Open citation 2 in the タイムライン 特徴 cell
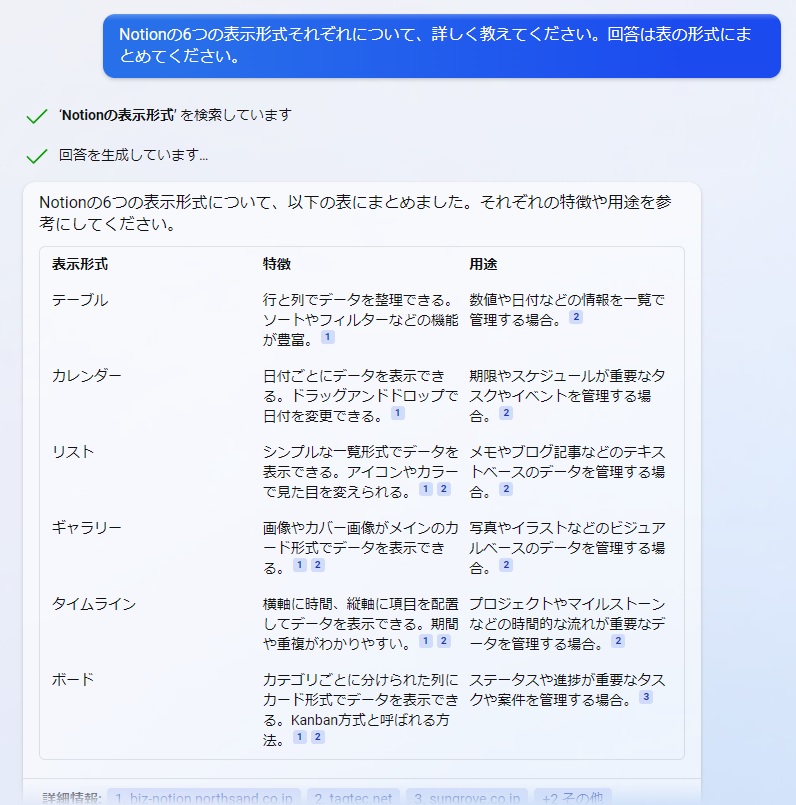 (x=444, y=641)
